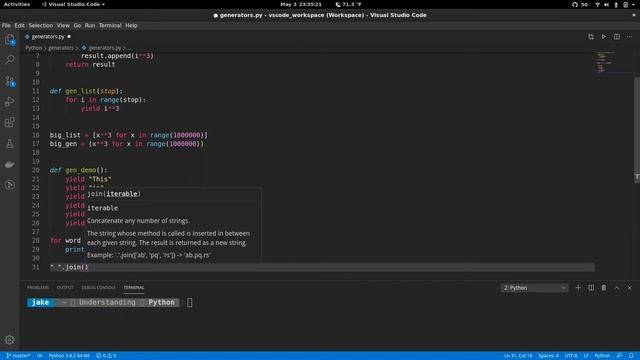The image size is (640, 360).
Task: Open the File menu
Action: (x=6, y=25)
